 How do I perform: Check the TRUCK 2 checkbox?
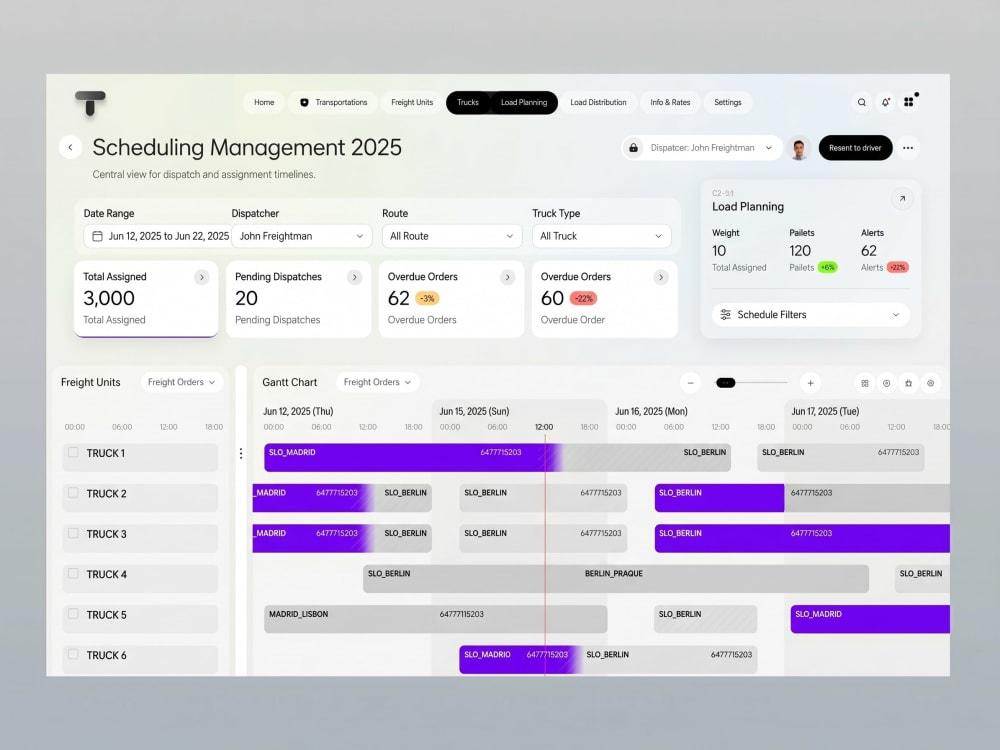(x=73, y=492)
